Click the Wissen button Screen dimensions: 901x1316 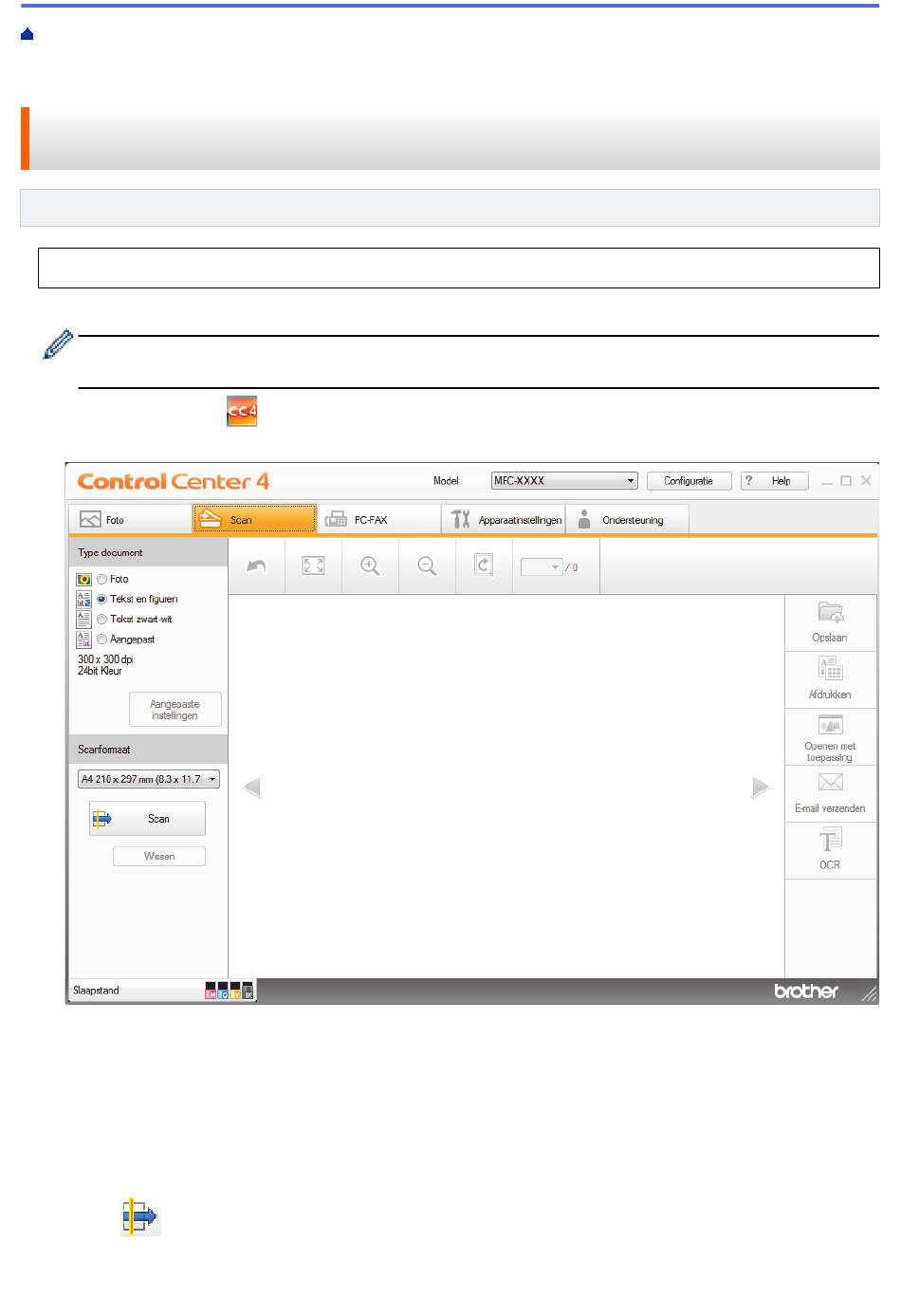159,856
